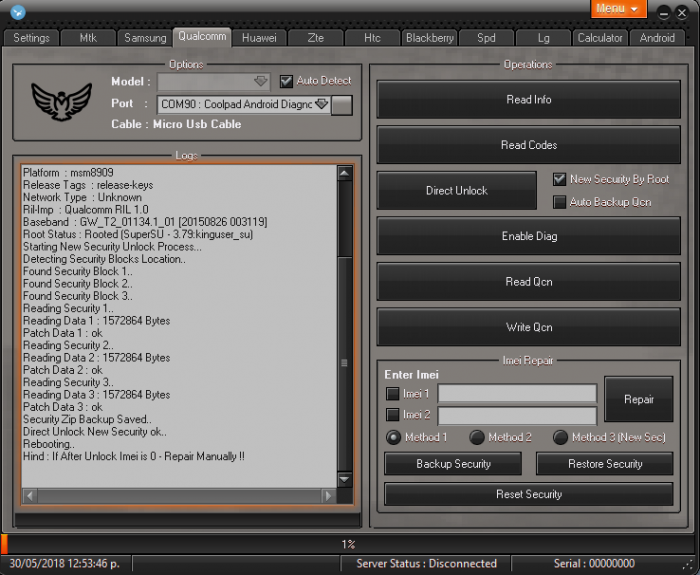Click the log horizontal scrollbar track

point(179,496)
